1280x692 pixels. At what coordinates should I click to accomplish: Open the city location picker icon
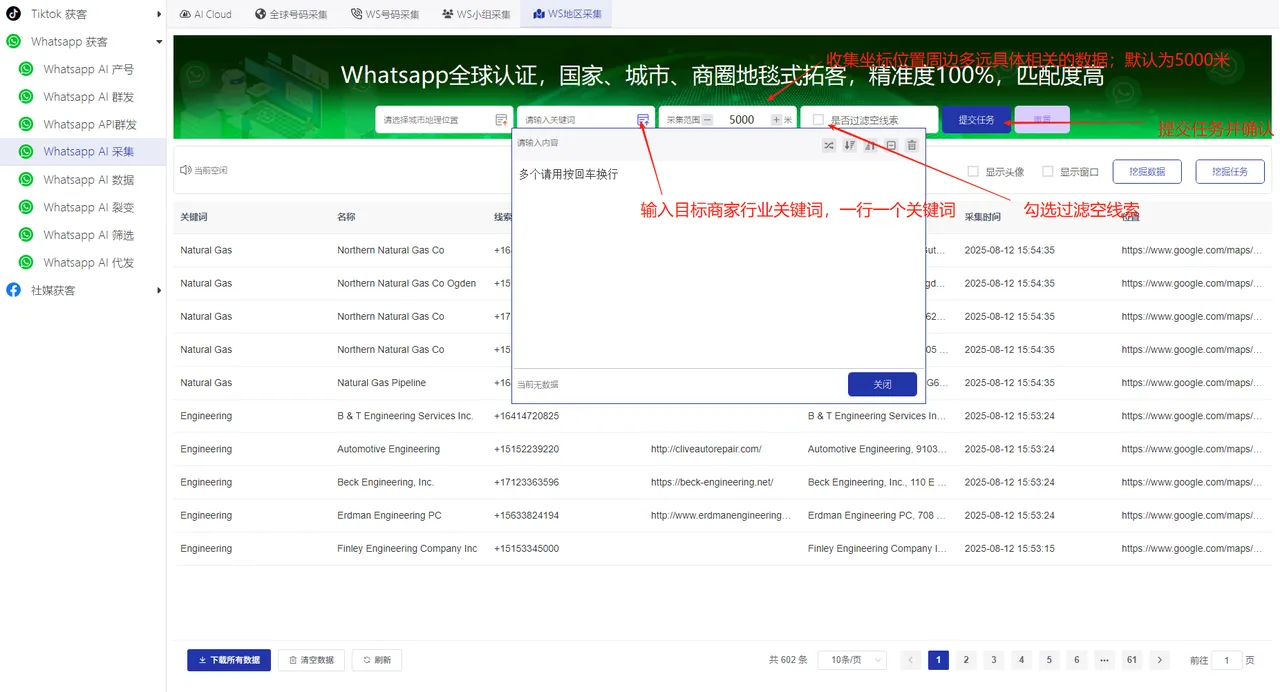tap(500, 118)
